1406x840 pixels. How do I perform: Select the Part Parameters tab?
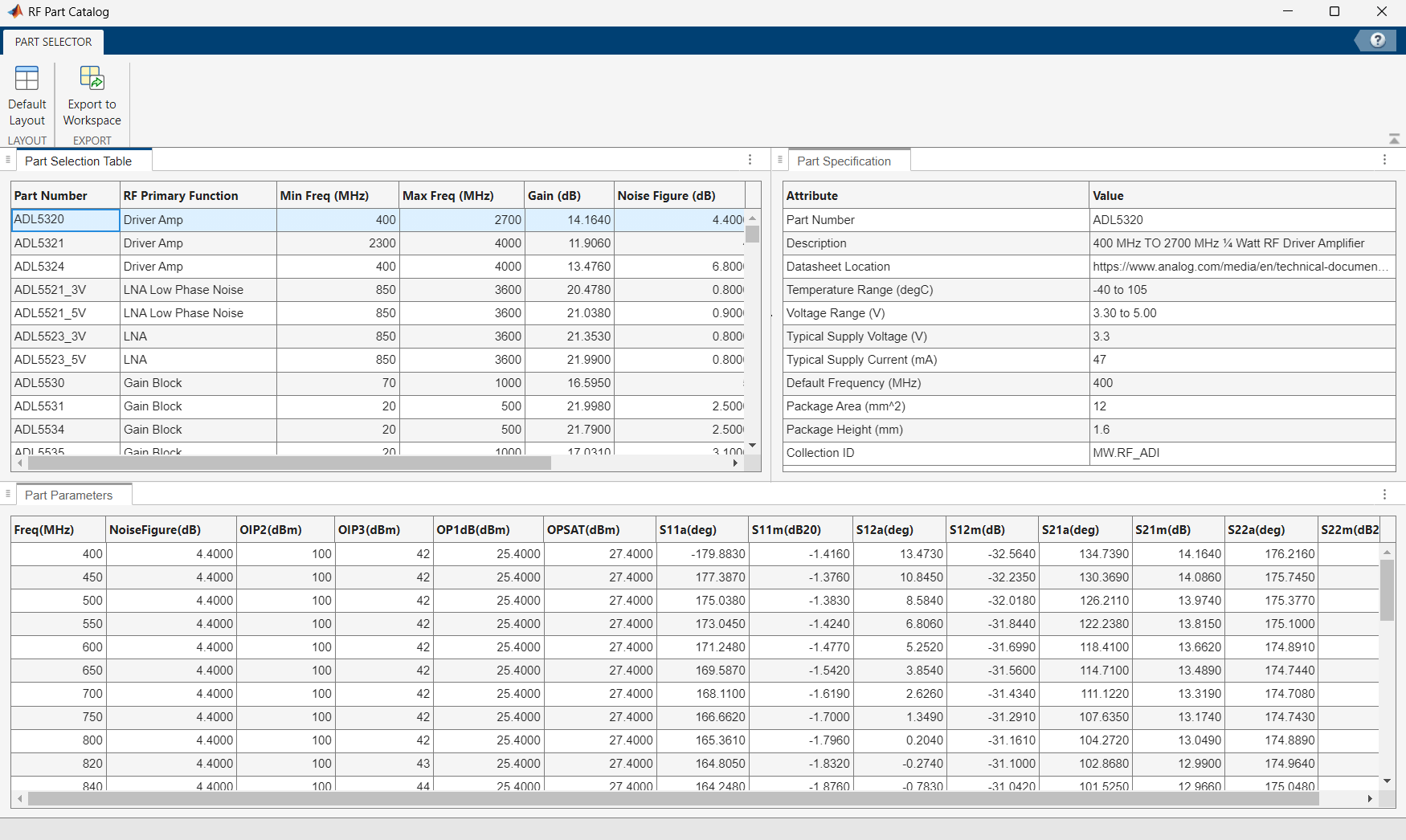click(x=68, y=495)
